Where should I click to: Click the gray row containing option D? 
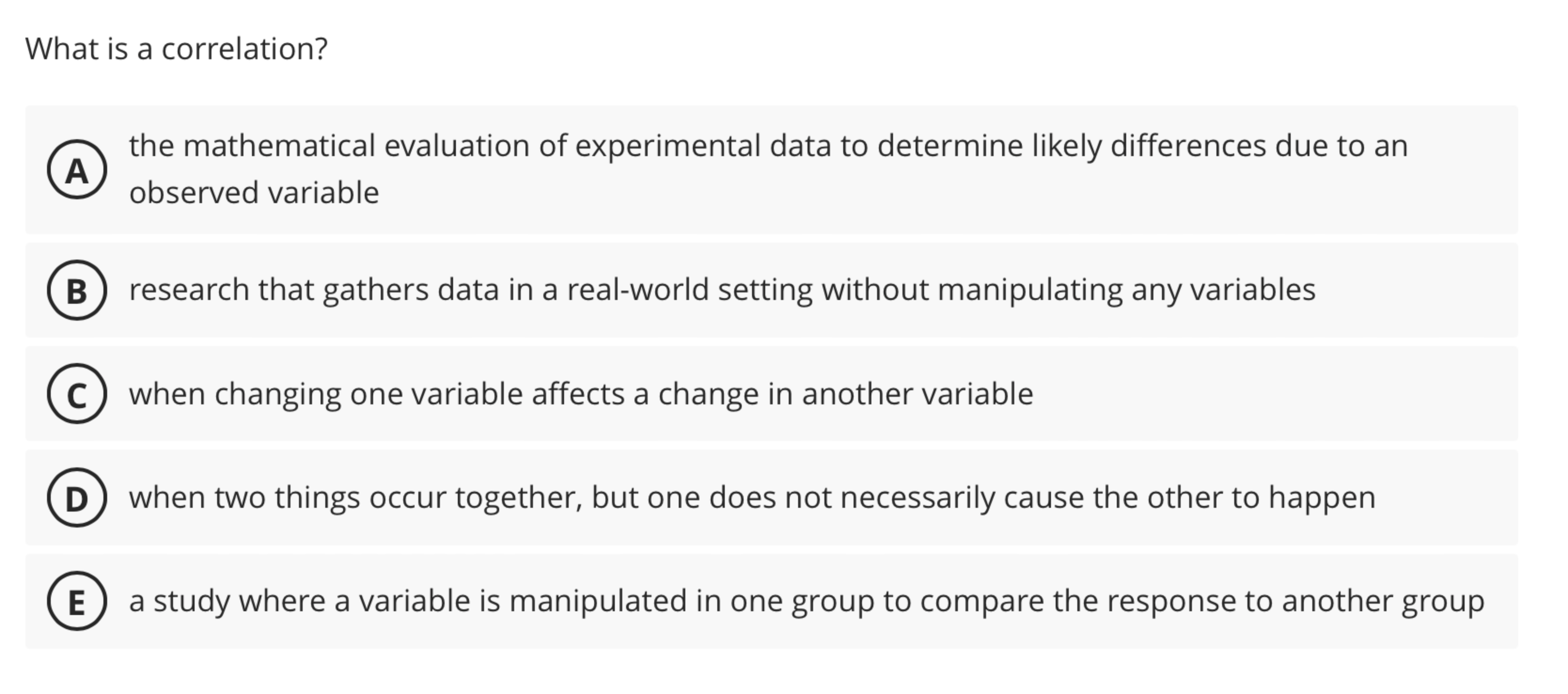[x=784, y=497]
